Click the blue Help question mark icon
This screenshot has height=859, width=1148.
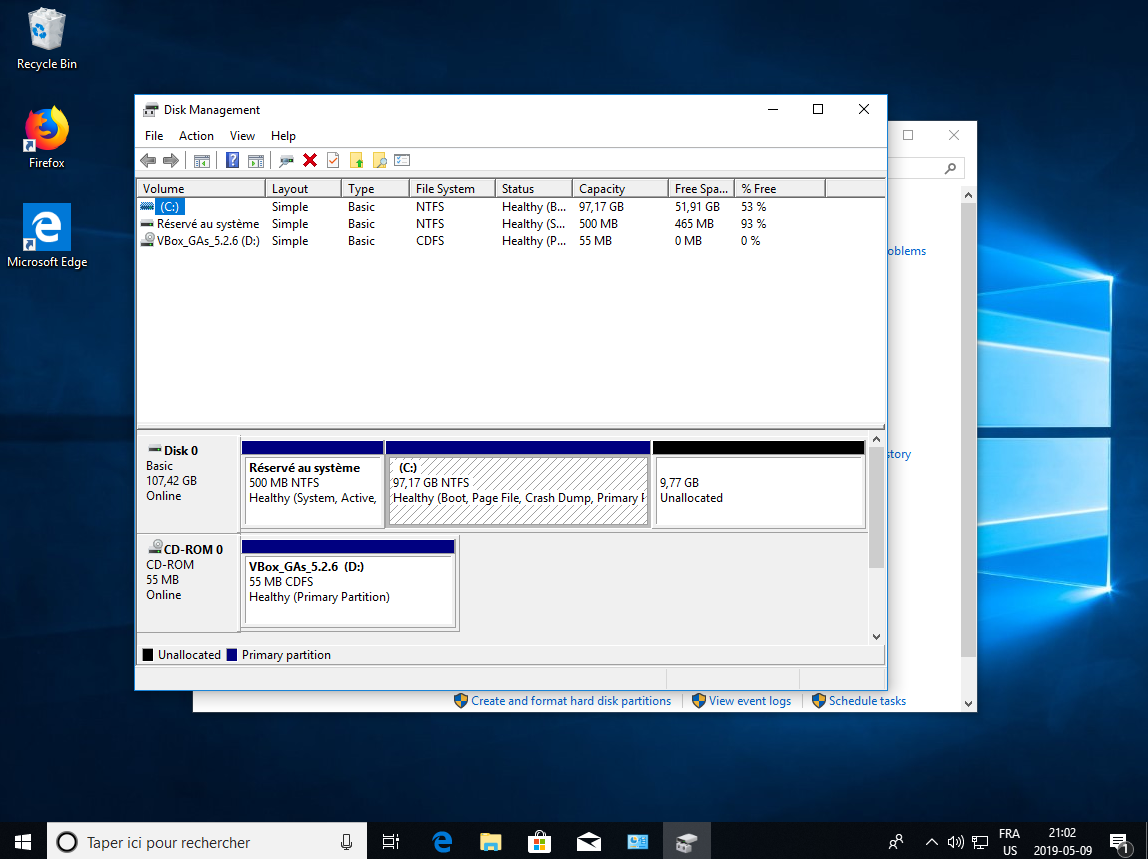point(232,160)
